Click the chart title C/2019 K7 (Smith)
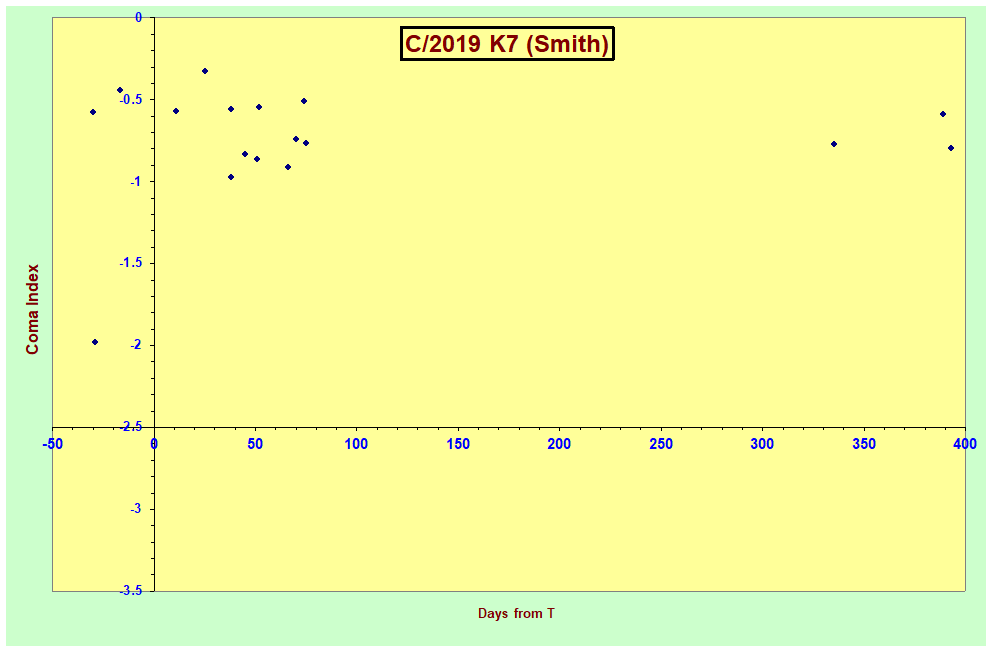The width and height of the screenshot is (989, 650). [x=507, y=44]
